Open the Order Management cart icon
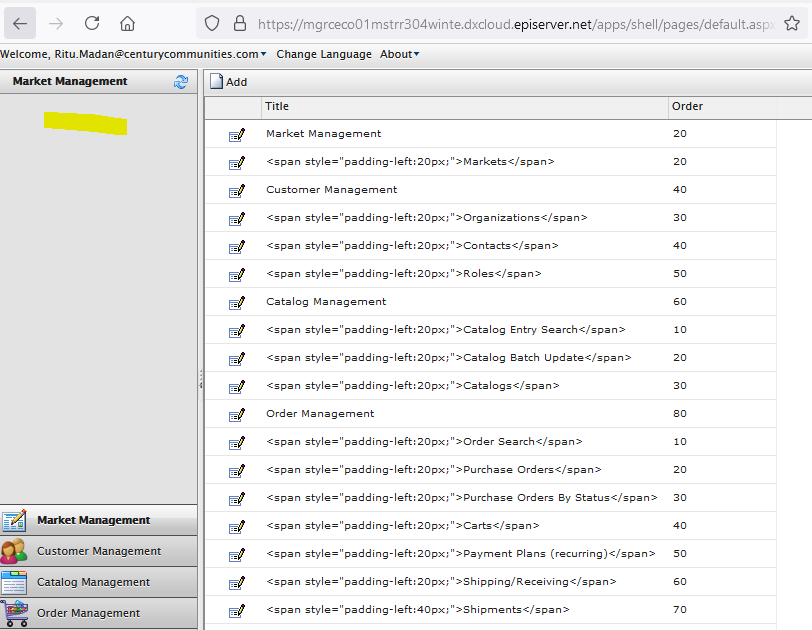The image size is (812, 630). 14,613
